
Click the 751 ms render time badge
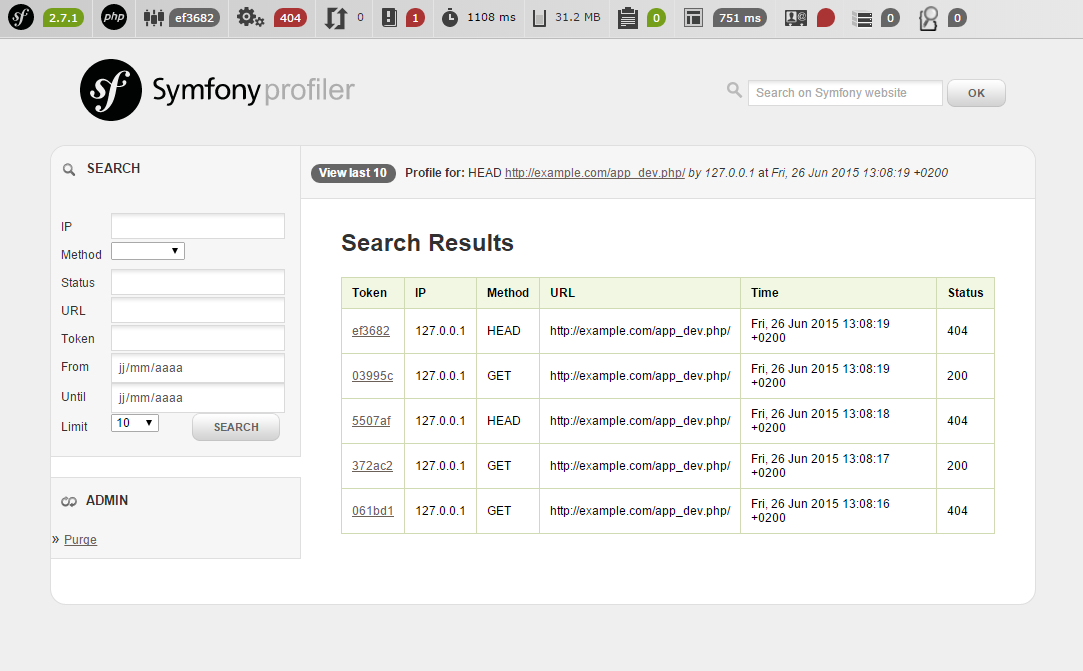tap(739, 18)
